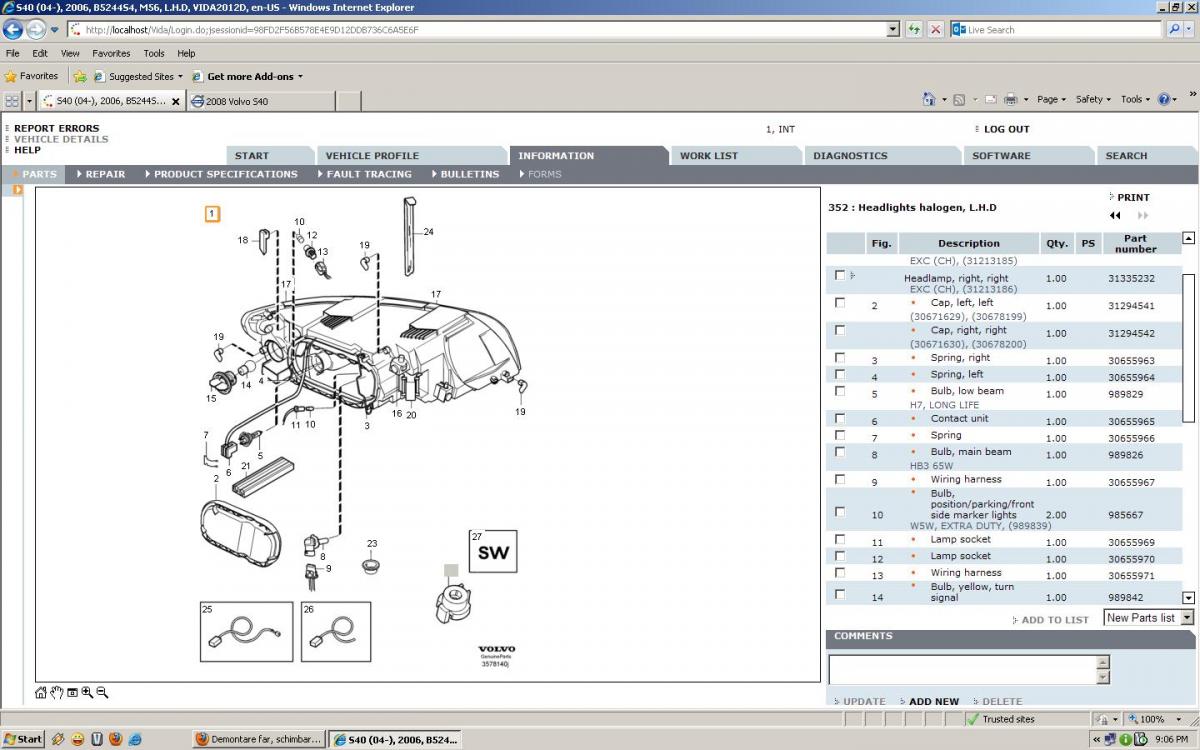The image size is (1200, 750).
Task: Refresh the page with the green arrows icon
Action: pyautogui.click(x=914, y=29)
